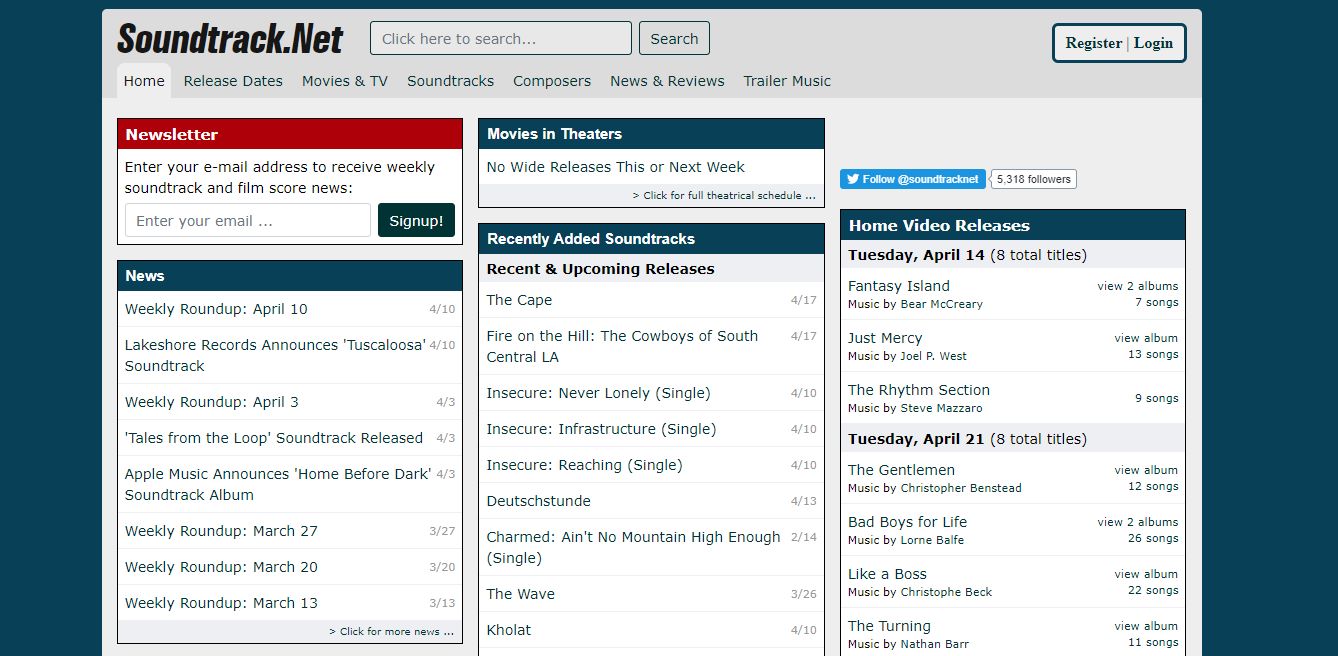
Task: Open composer Bear McCreary link
Action: (942, 304)
